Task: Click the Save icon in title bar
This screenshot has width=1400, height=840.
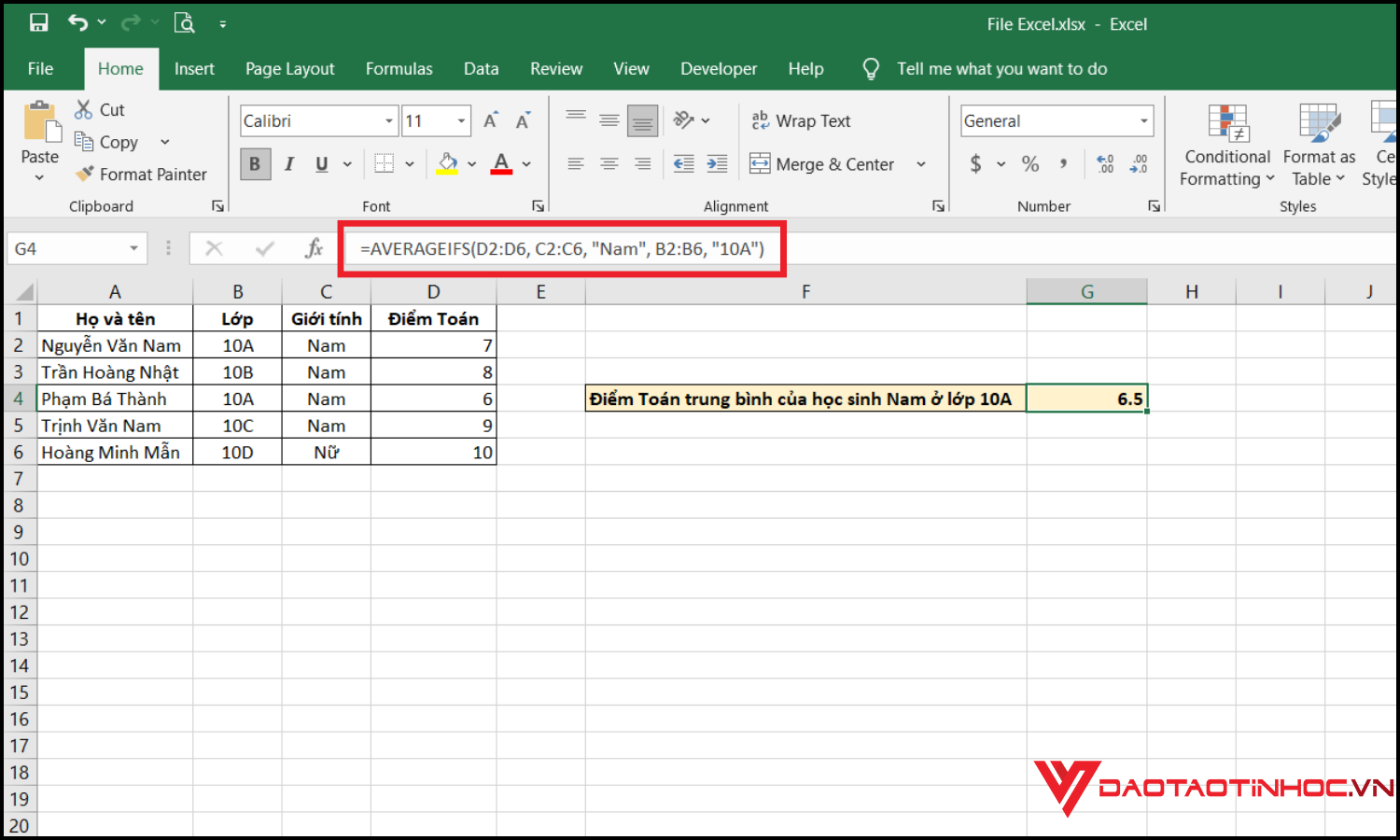Action: pyautogui.click(x=38, y=23)
